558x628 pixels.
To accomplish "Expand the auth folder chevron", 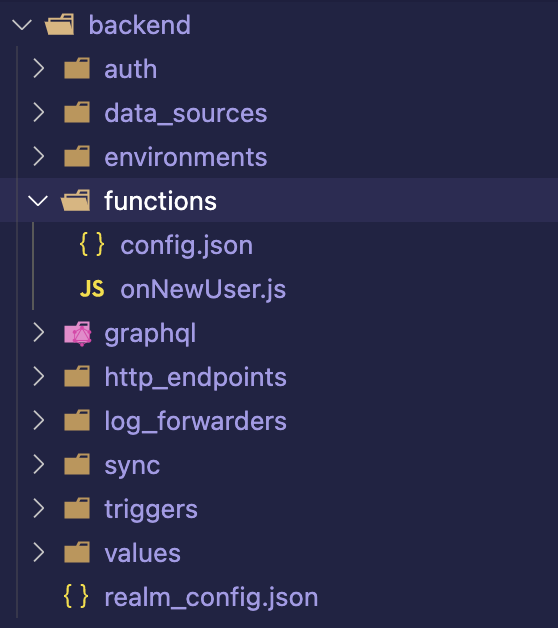I will click(x=38, y=68).
